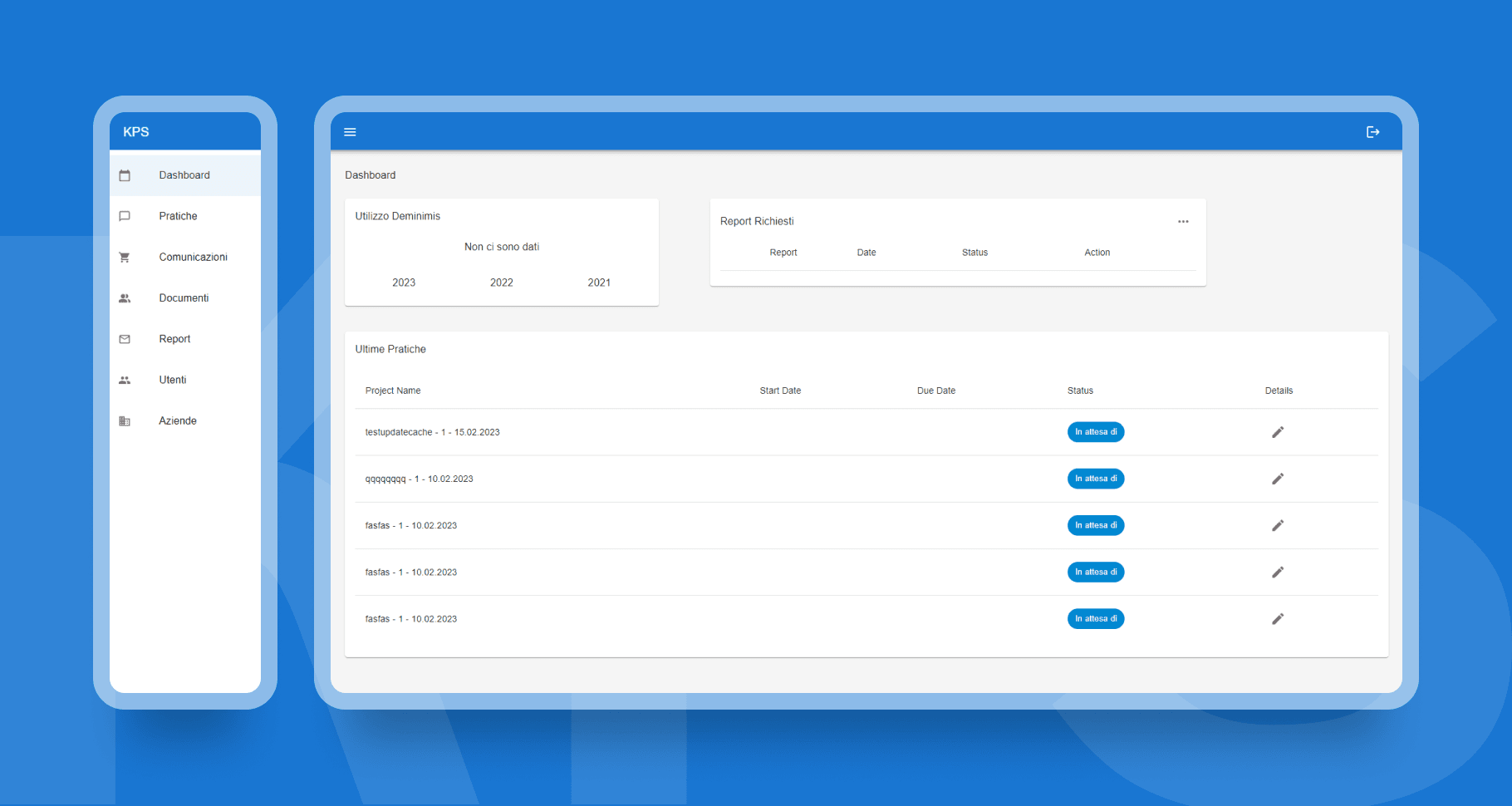1512x806 pixels.
Task: Open the hamburger menu in top bar
Action: tap(350, 132)
